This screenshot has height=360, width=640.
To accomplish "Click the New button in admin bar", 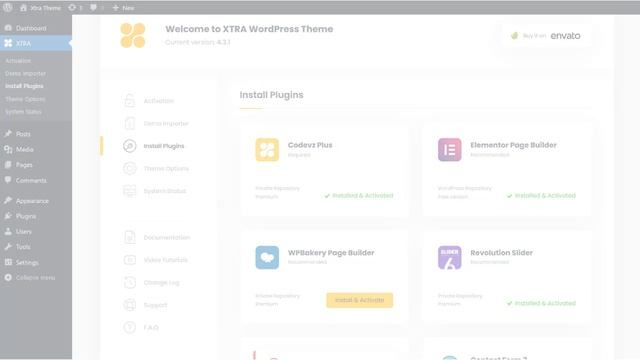I will pyautogui.click(x=123, y=8).
